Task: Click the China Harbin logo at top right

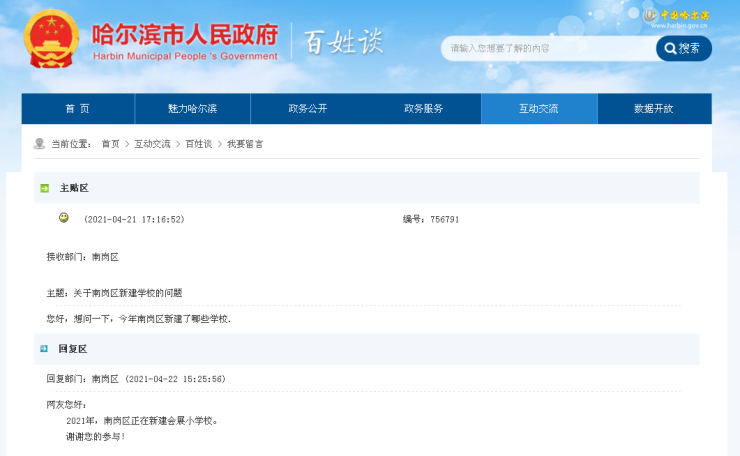Action: click(677, 17)
